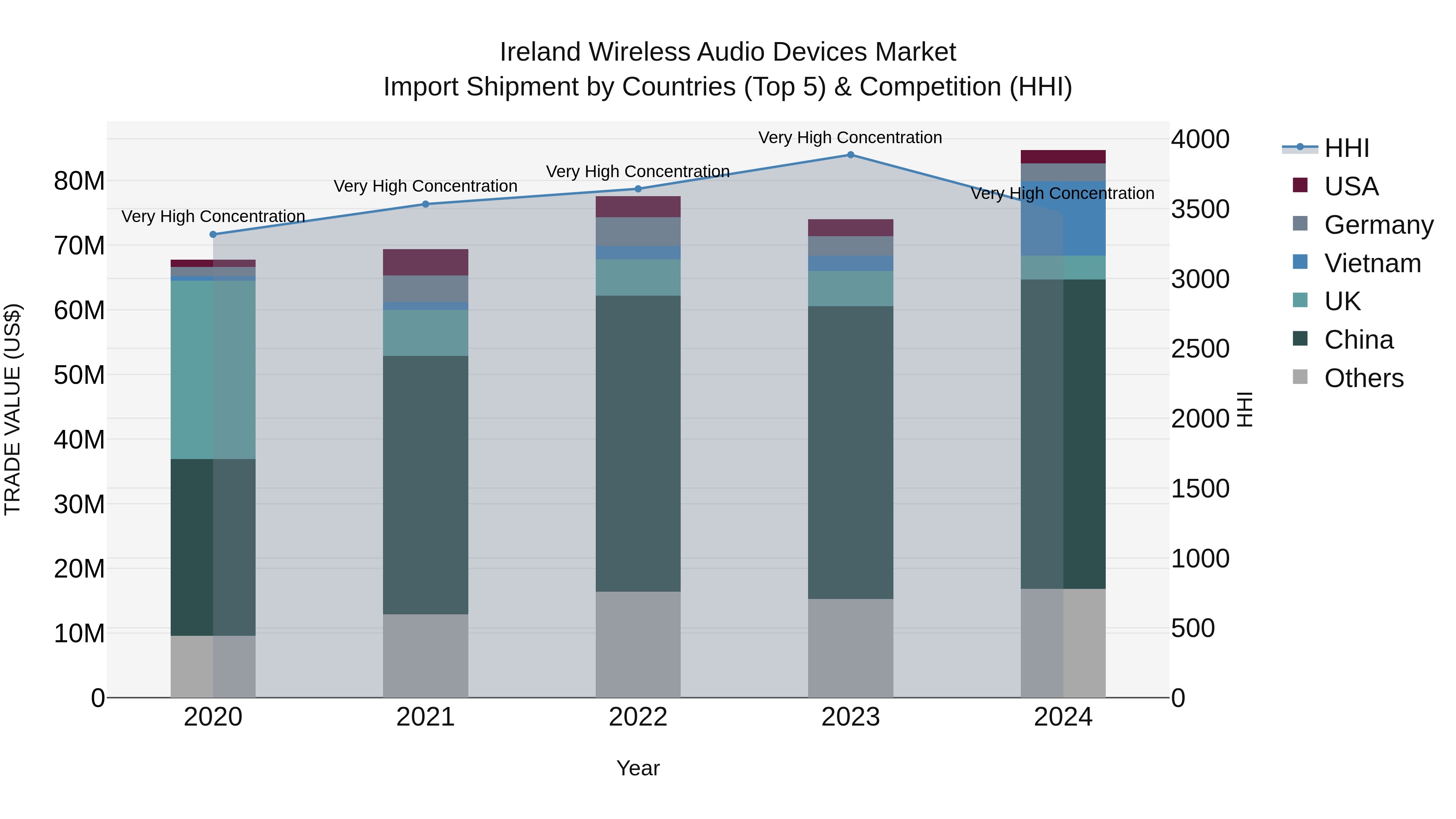1456x819 pixels.
Task: Click the Others segment of the 2021 bar
Action: pyautogui.click(x=425, y=656)
